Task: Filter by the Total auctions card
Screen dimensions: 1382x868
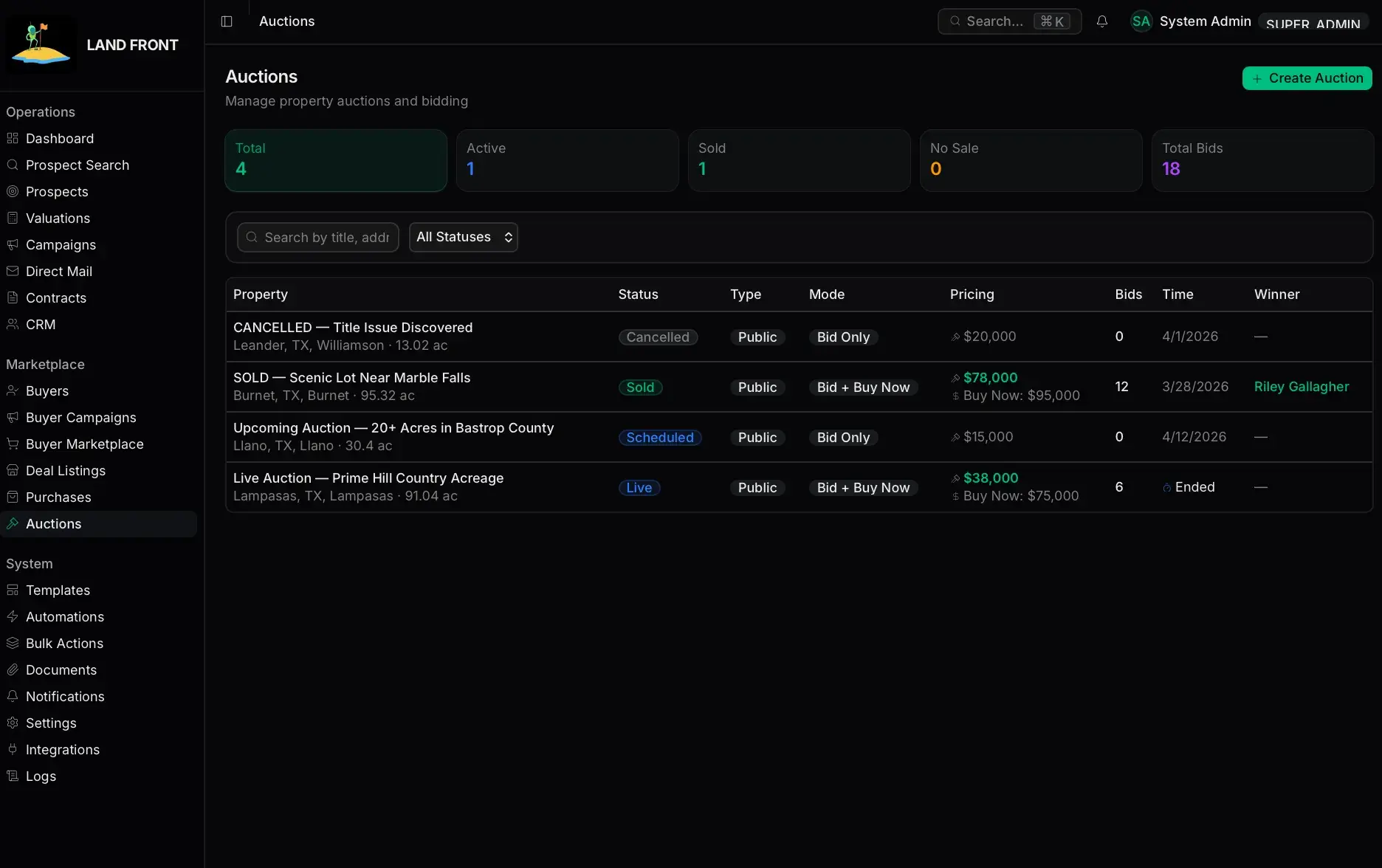Action: pos(336,160)
